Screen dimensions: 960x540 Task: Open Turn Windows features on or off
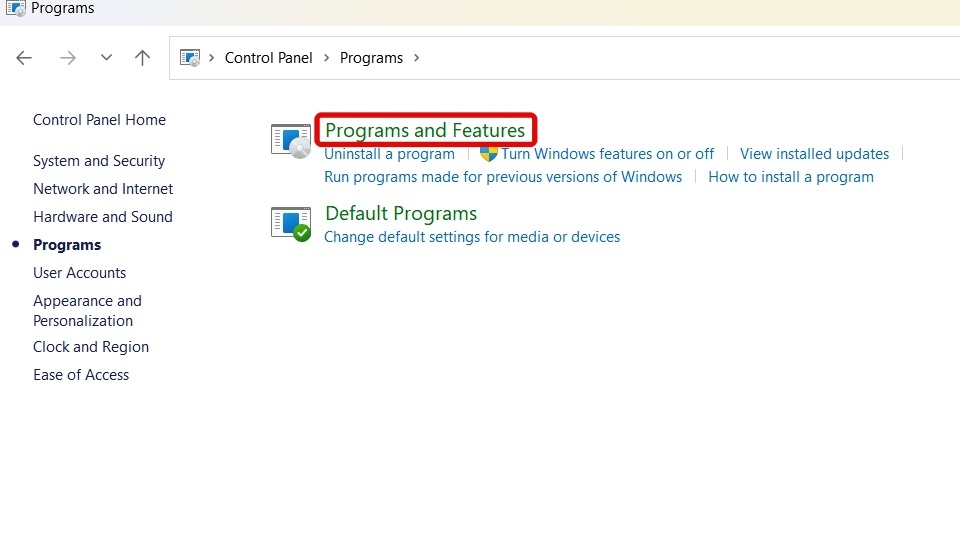pyautogui.click(x=607, y=154)
